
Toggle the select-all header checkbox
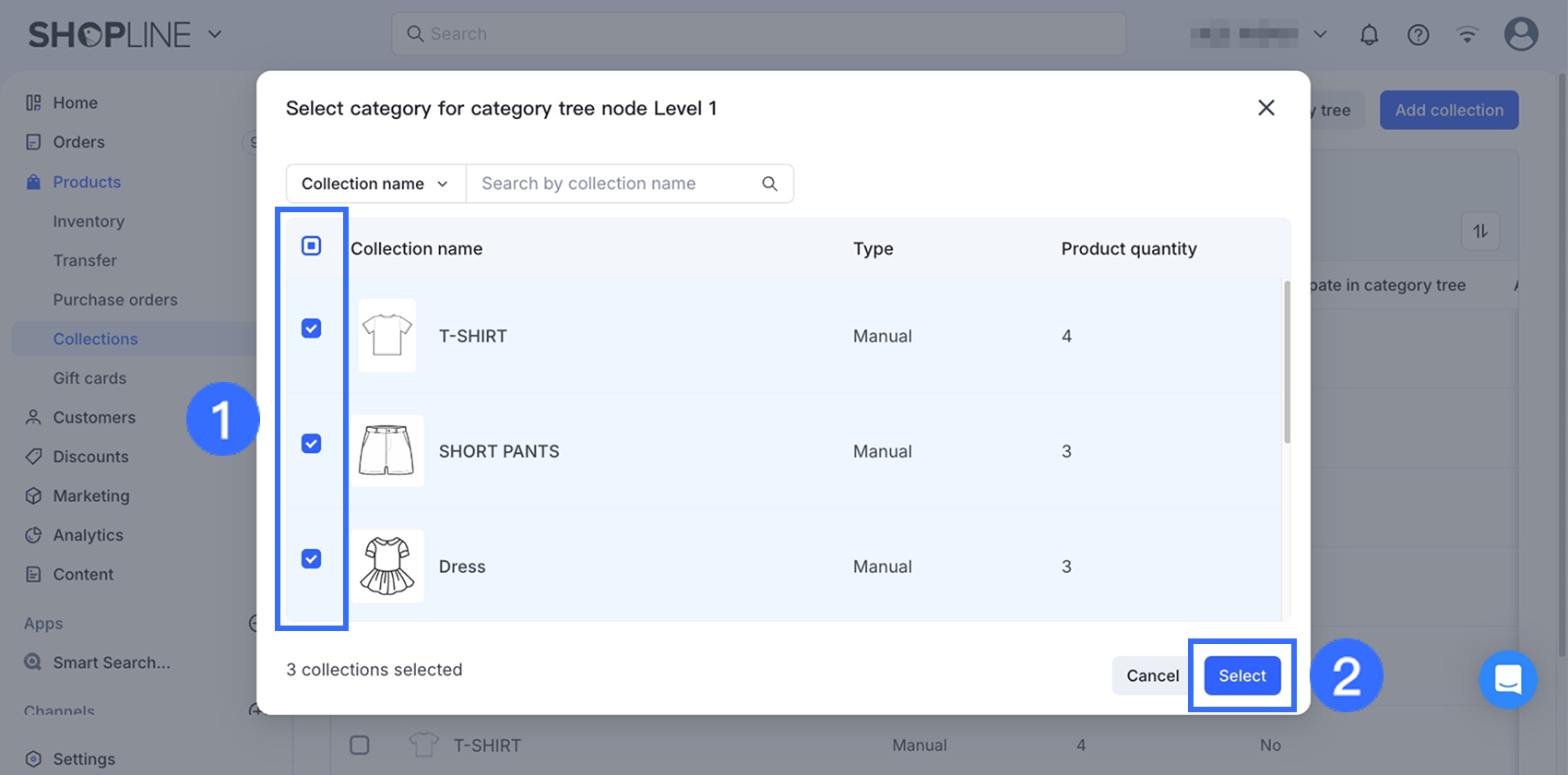click(x=312, y=245)
